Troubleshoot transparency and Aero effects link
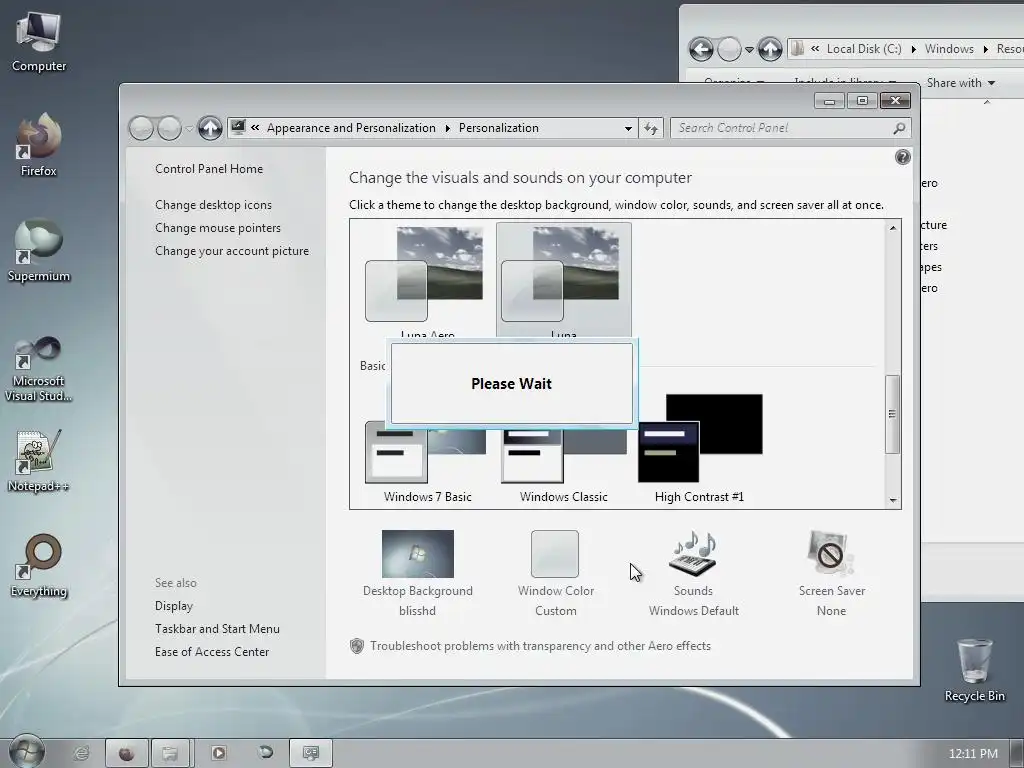 click(x=540, y=646)
